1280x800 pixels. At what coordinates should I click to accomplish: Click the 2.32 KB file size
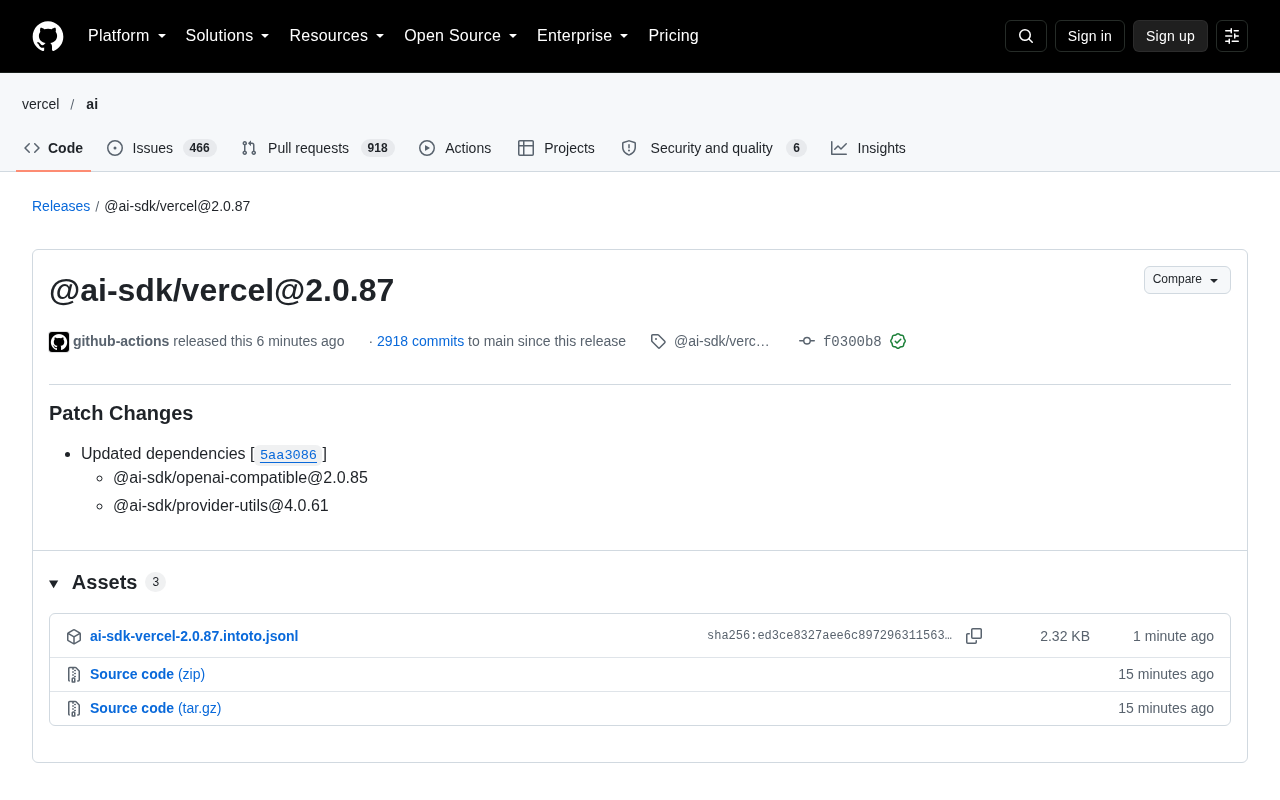coord(1065,636)
